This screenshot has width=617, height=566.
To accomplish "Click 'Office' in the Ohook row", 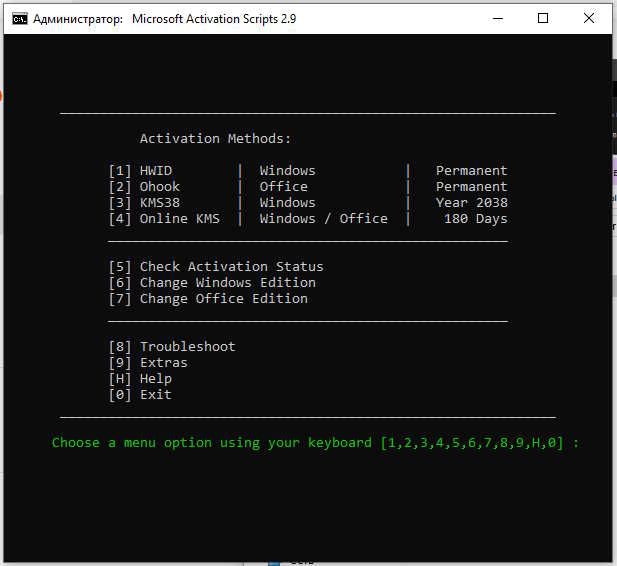I will 283,187.
